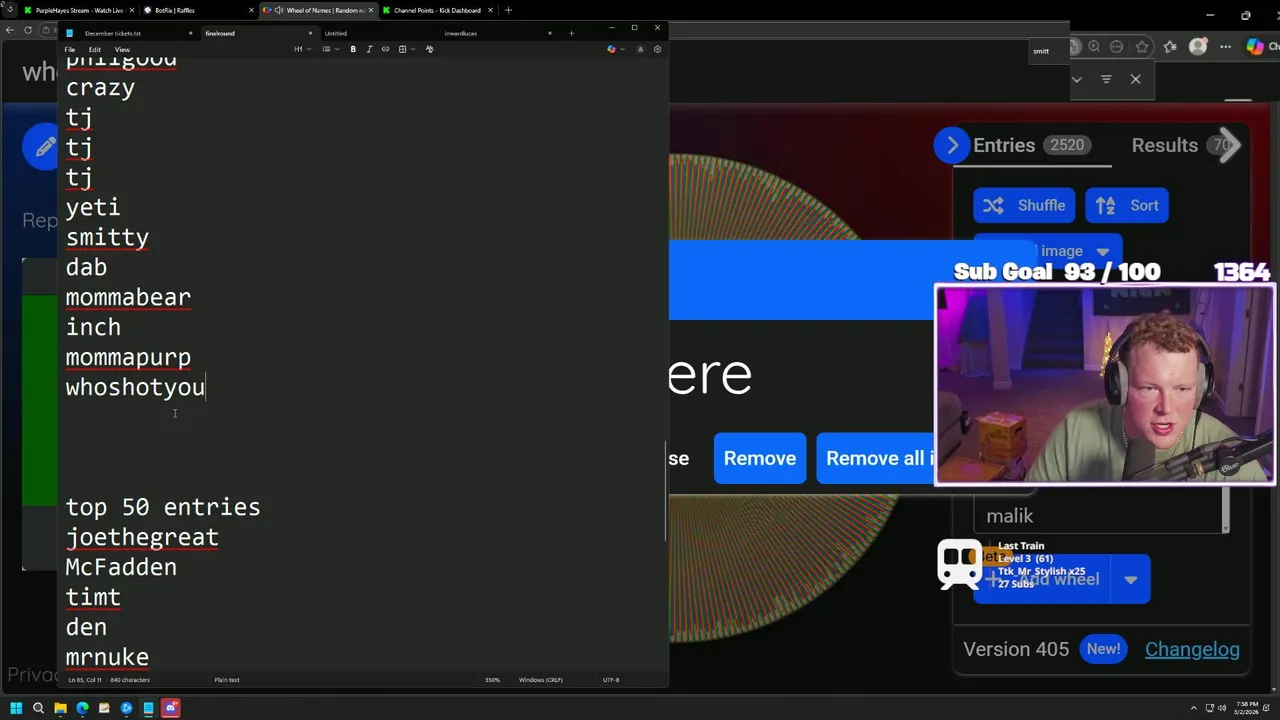This screenshot has width=1280, height=720.
Task: Go back in the browser
Action: [10, 30]
